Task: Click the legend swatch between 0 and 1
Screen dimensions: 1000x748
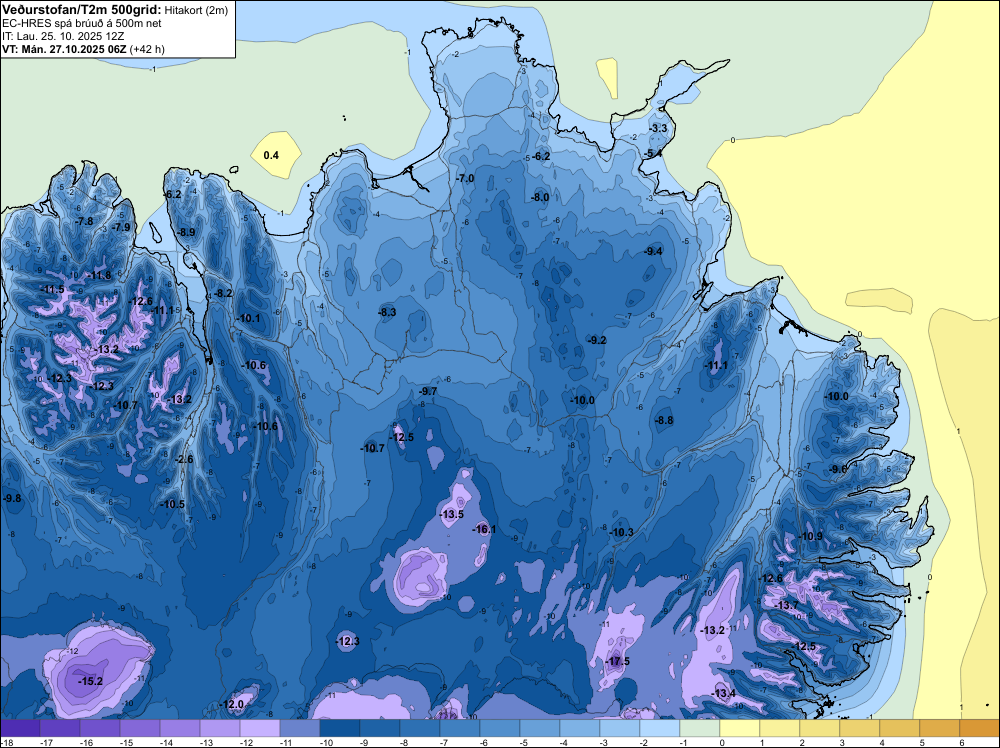Action: point(740,728)
